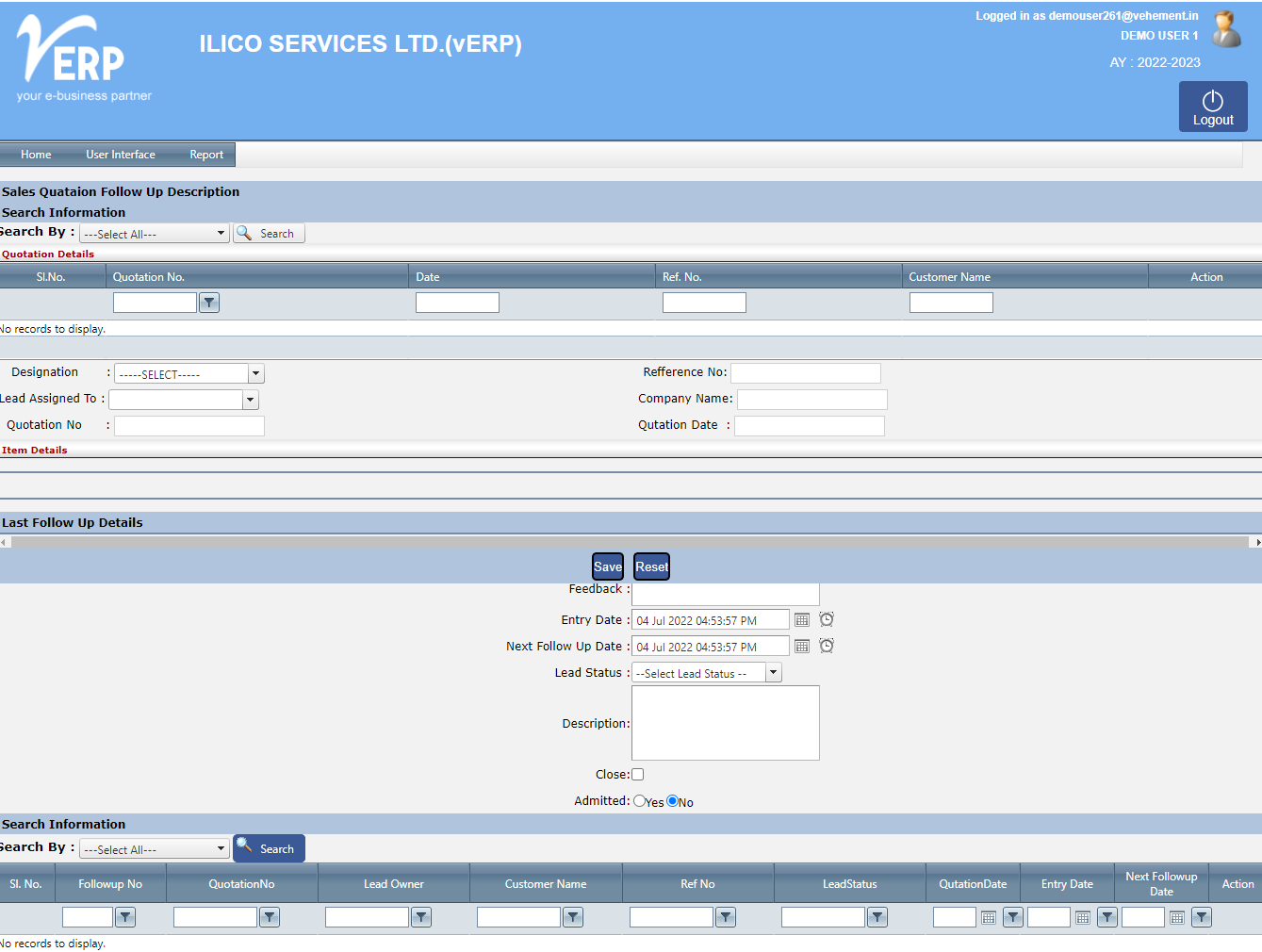Open the Designation SELECT dropdown
1262x952 pixels.
coord(189,373)
